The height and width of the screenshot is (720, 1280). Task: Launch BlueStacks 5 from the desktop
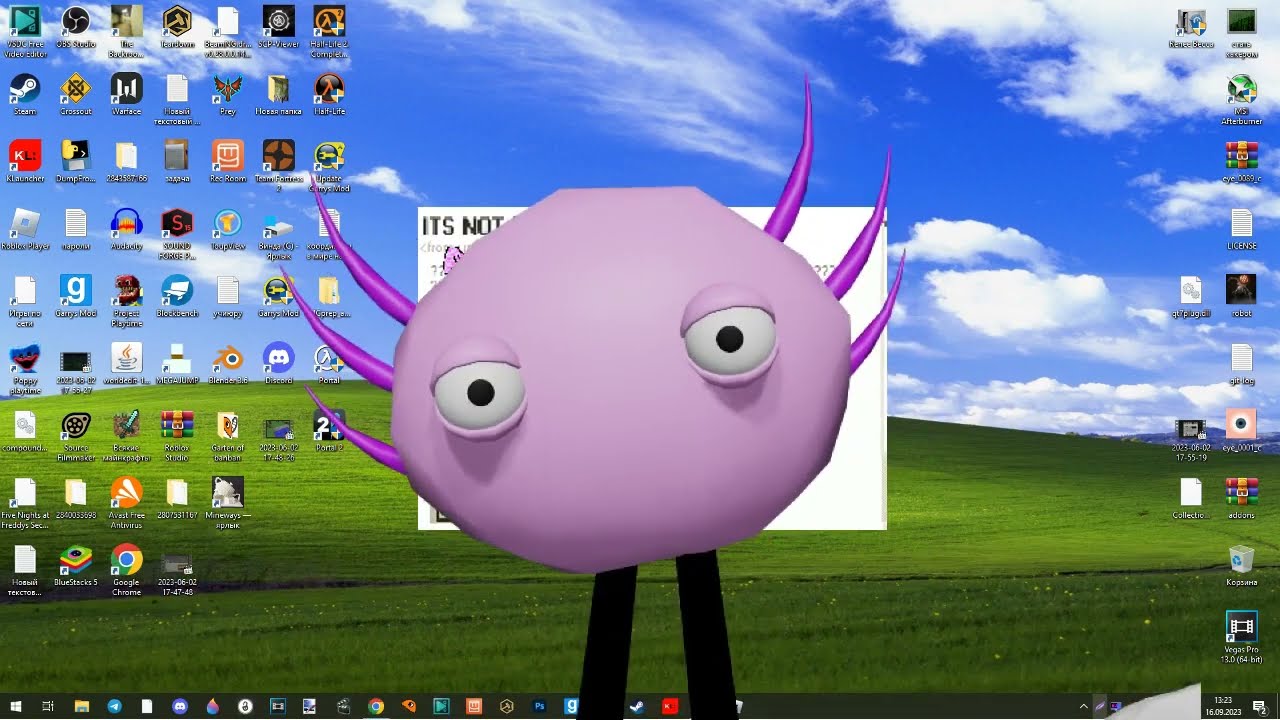tap(76, 565)
